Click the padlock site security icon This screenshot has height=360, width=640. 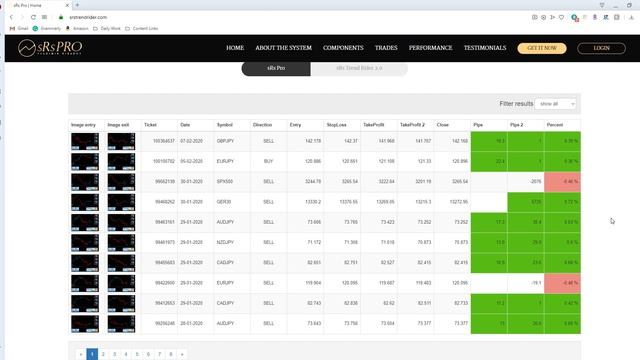pyautogui.click(x=61, y=17)
